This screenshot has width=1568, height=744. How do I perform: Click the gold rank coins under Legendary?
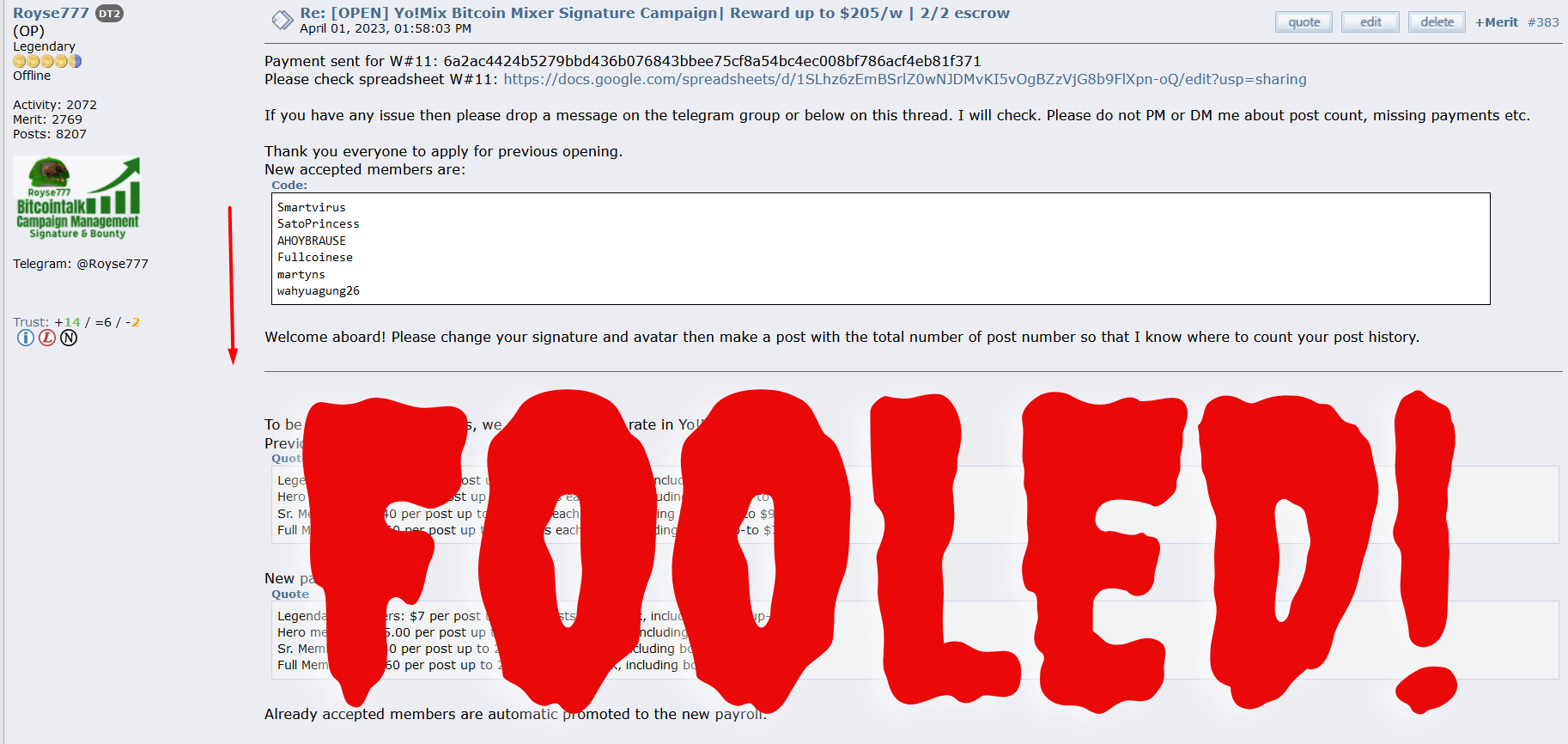(x=47, y=61)
